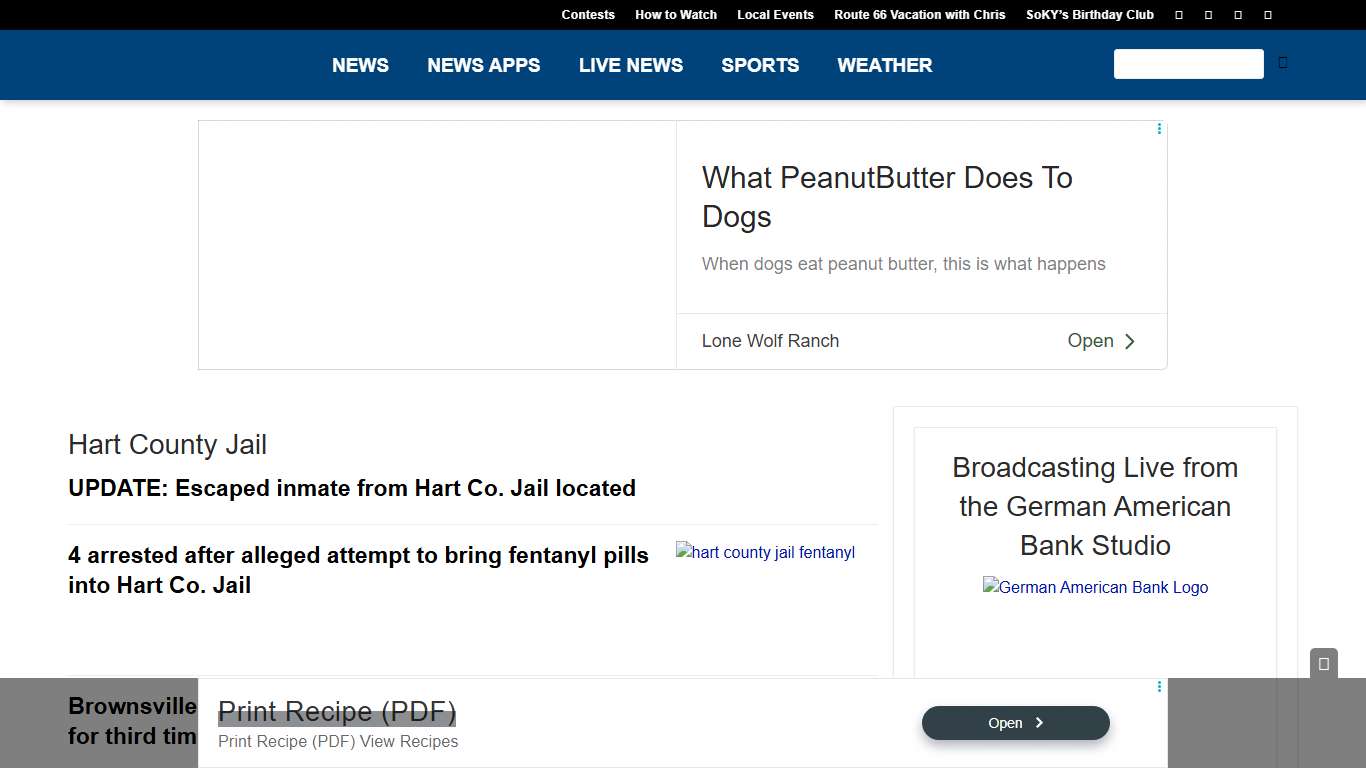1366x768 pixels.
Task: Open the Route 66 Vacation with Chris link
Action: pos(920,15)
